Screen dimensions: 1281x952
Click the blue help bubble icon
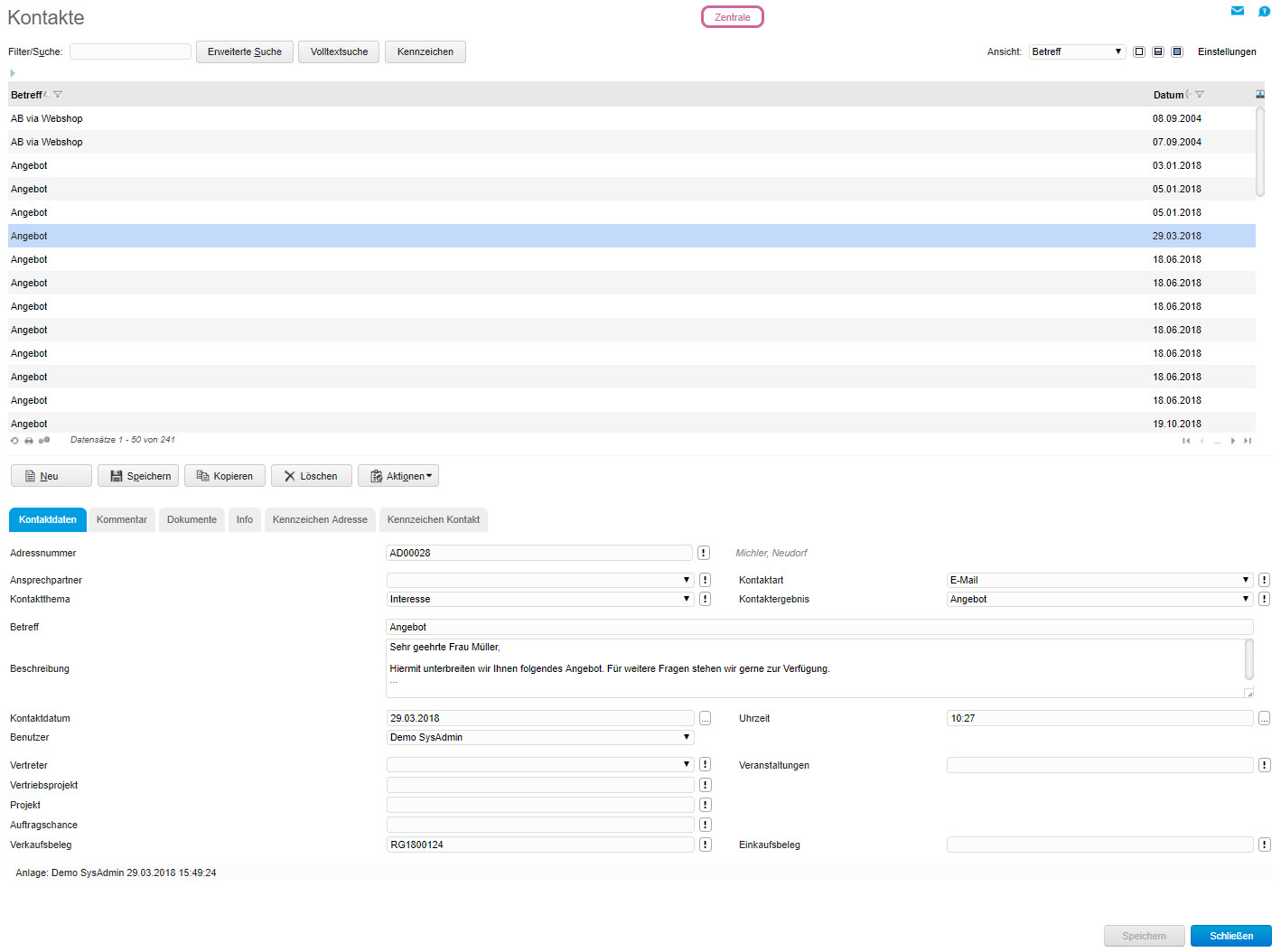click(1264, 11)
